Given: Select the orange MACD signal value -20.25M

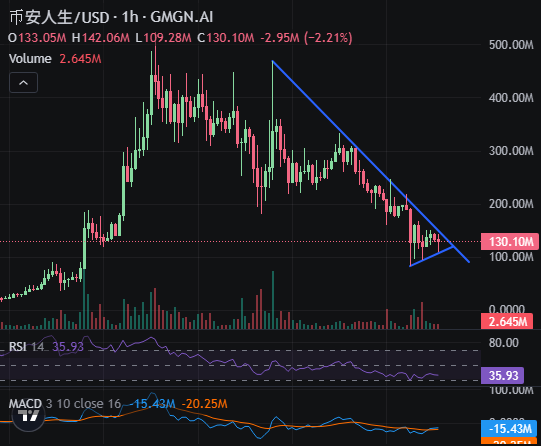Looking at the screenshot, I should coord(204,404).
